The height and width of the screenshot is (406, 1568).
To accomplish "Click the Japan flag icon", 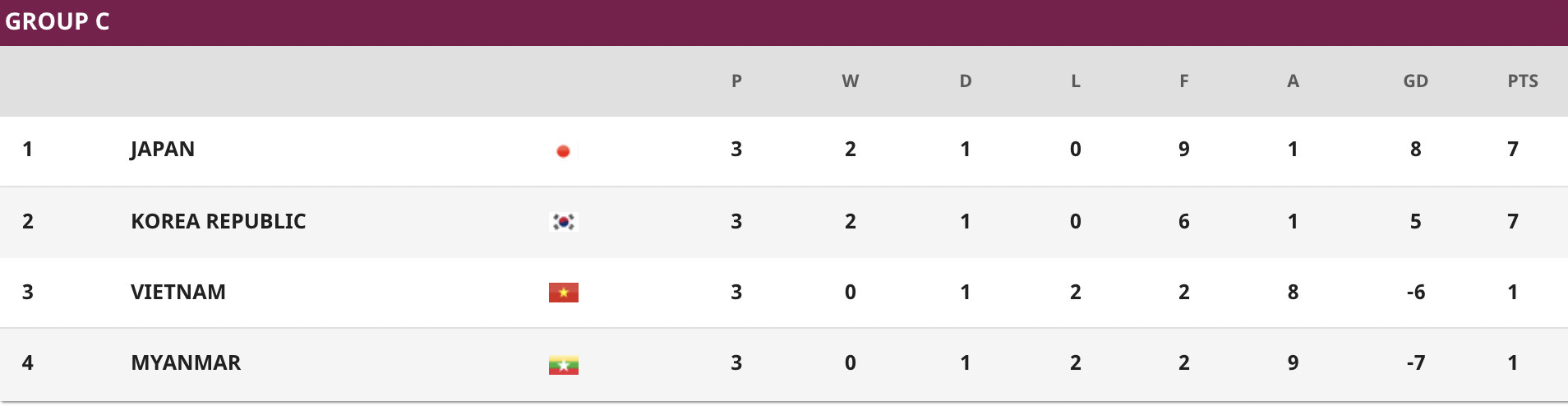I will pyautogui.click(x=564, y=150).
